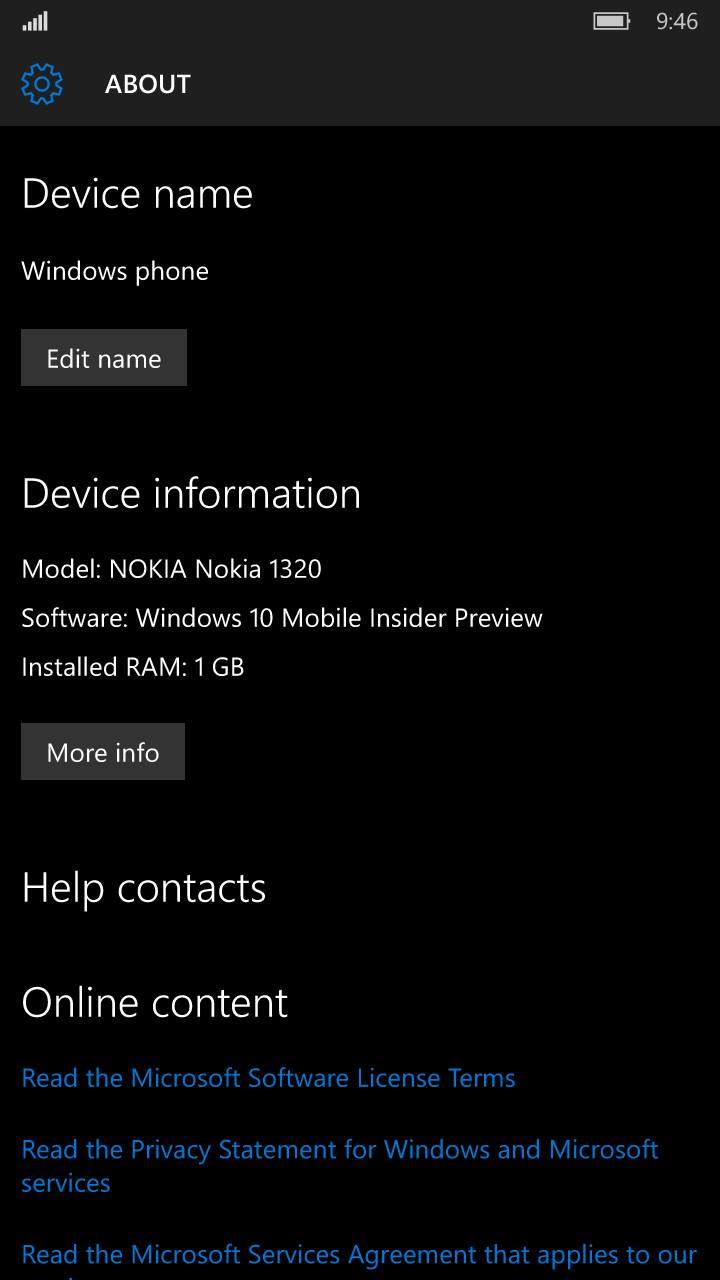The width and height of the screenshot is (720, 1280).
Task: Tap the Help contacts heading
Action: point(144,888)
